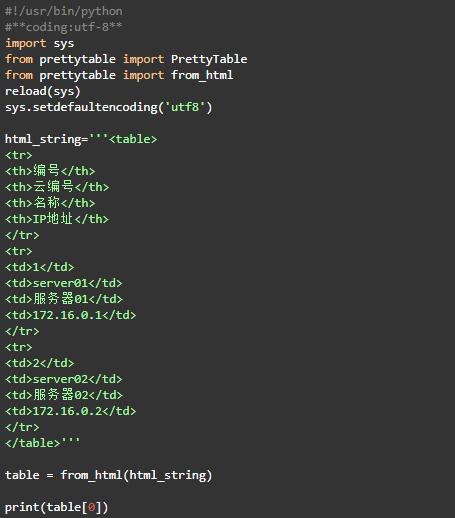Image resolution: width=455 pixels, height=518 pixels.
Task: Click the 编号 table header line
Action: [50, 171]
